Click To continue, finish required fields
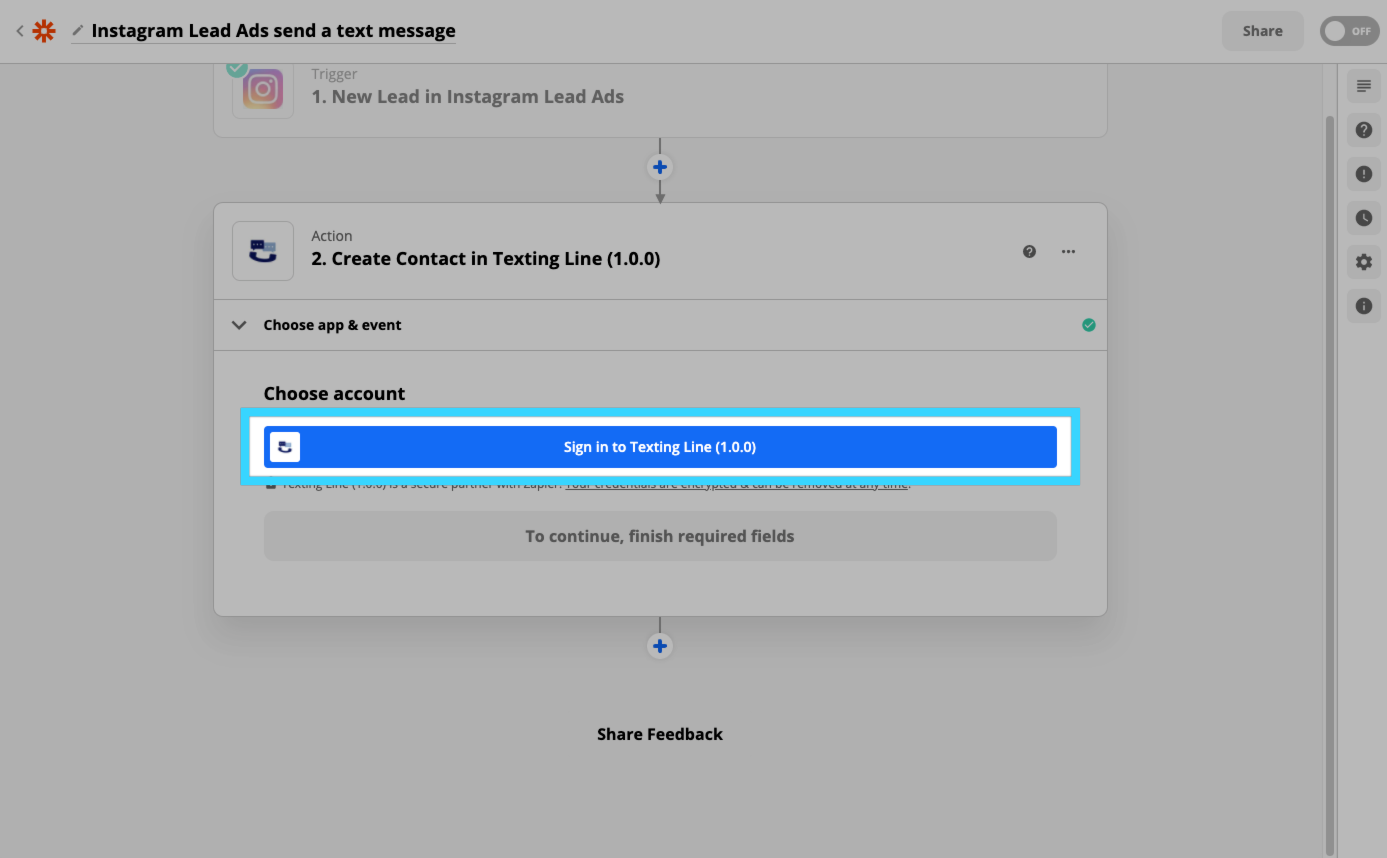 [x=660, y=536]
